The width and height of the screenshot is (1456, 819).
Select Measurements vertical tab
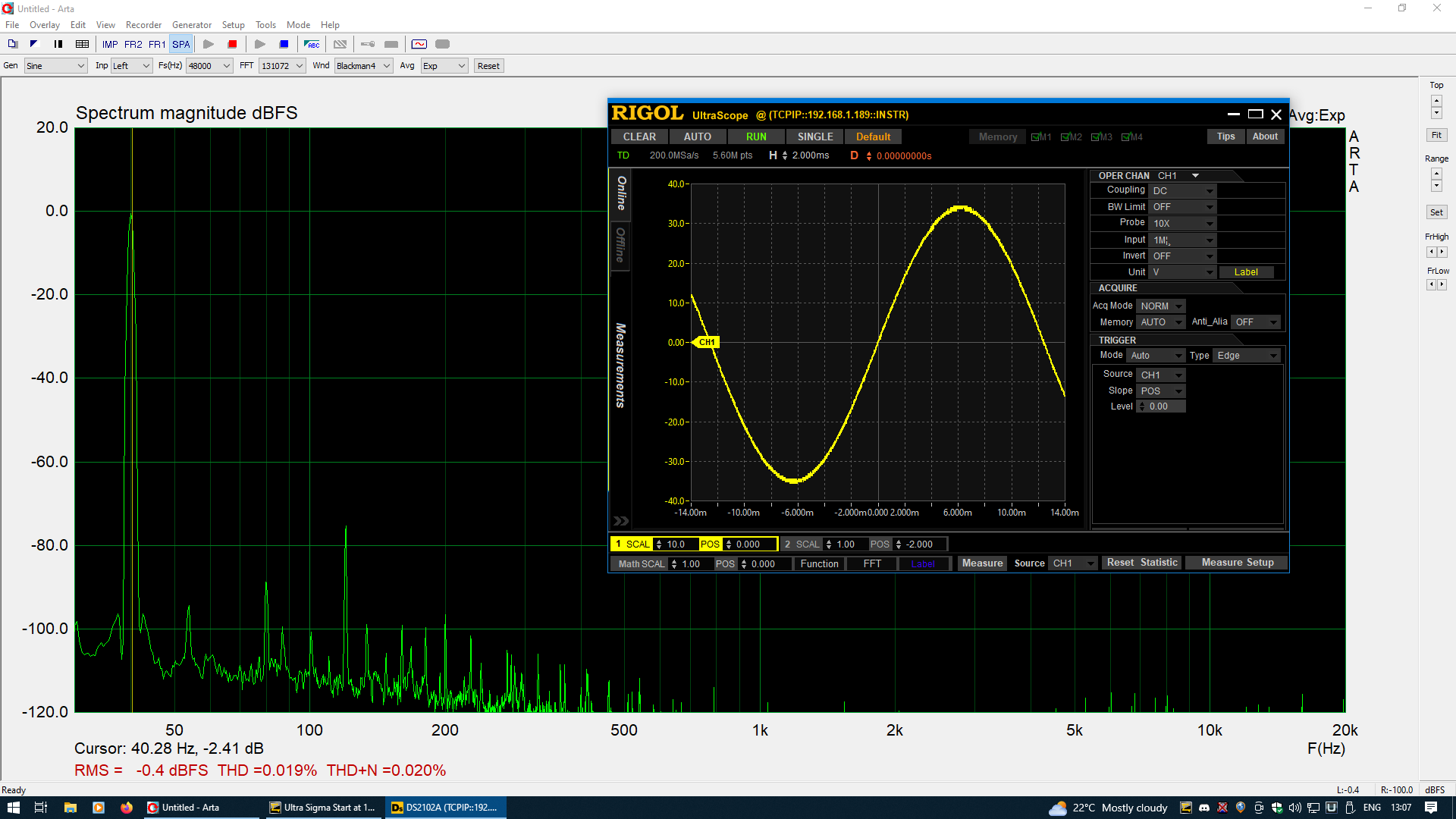click(x=620, y=366)
